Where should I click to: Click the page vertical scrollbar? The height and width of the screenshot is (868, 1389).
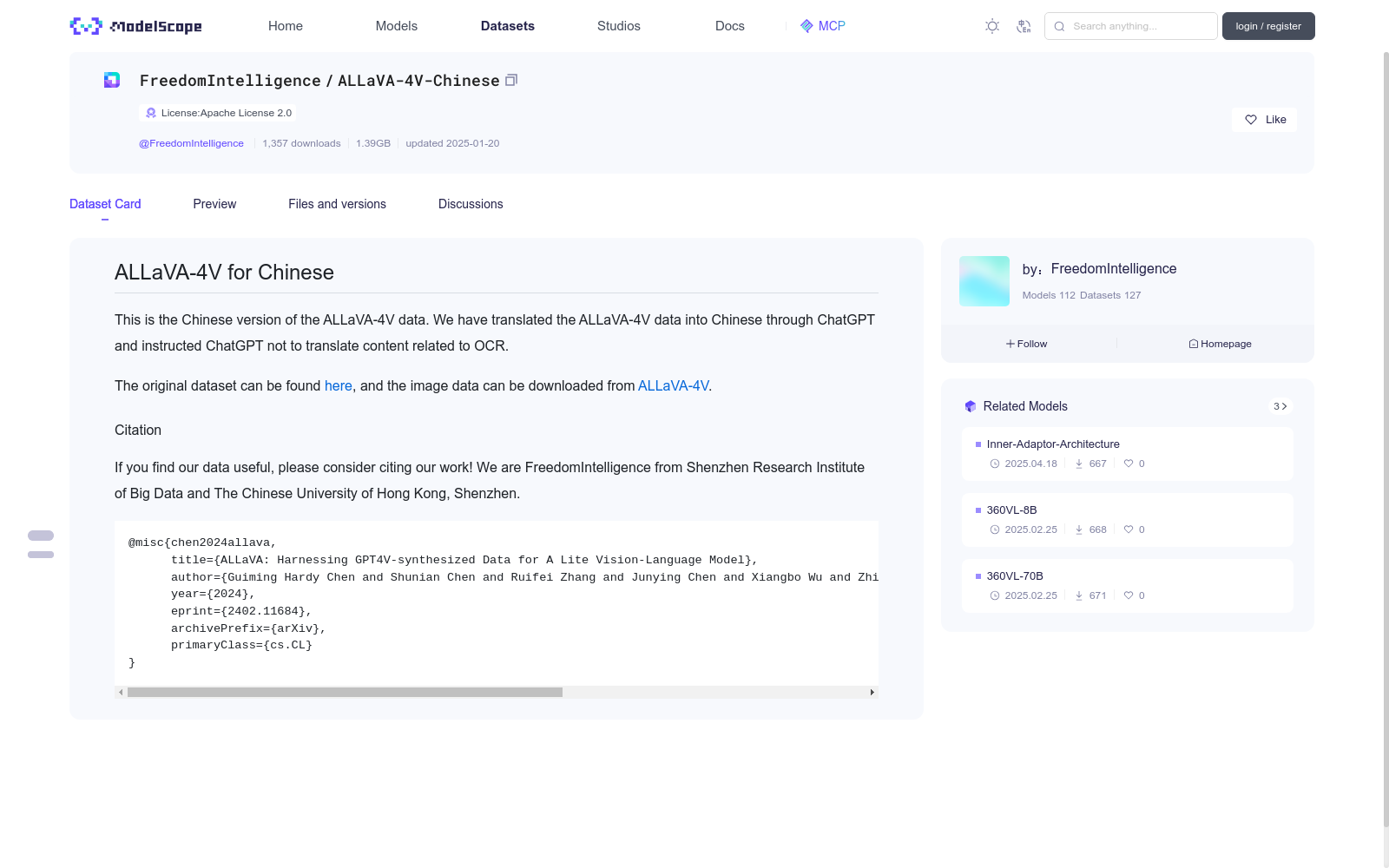coord(1386,438)
